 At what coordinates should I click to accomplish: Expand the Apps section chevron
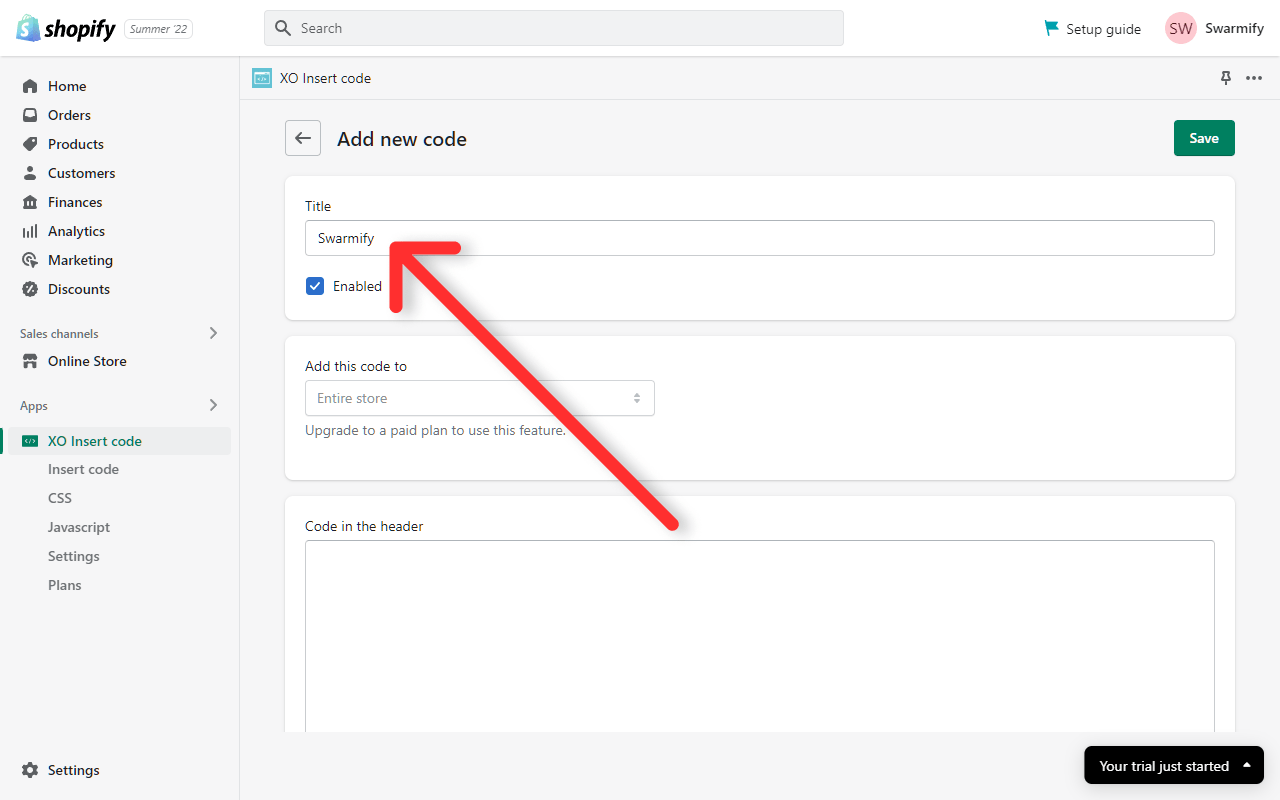[x=213, y=405]
